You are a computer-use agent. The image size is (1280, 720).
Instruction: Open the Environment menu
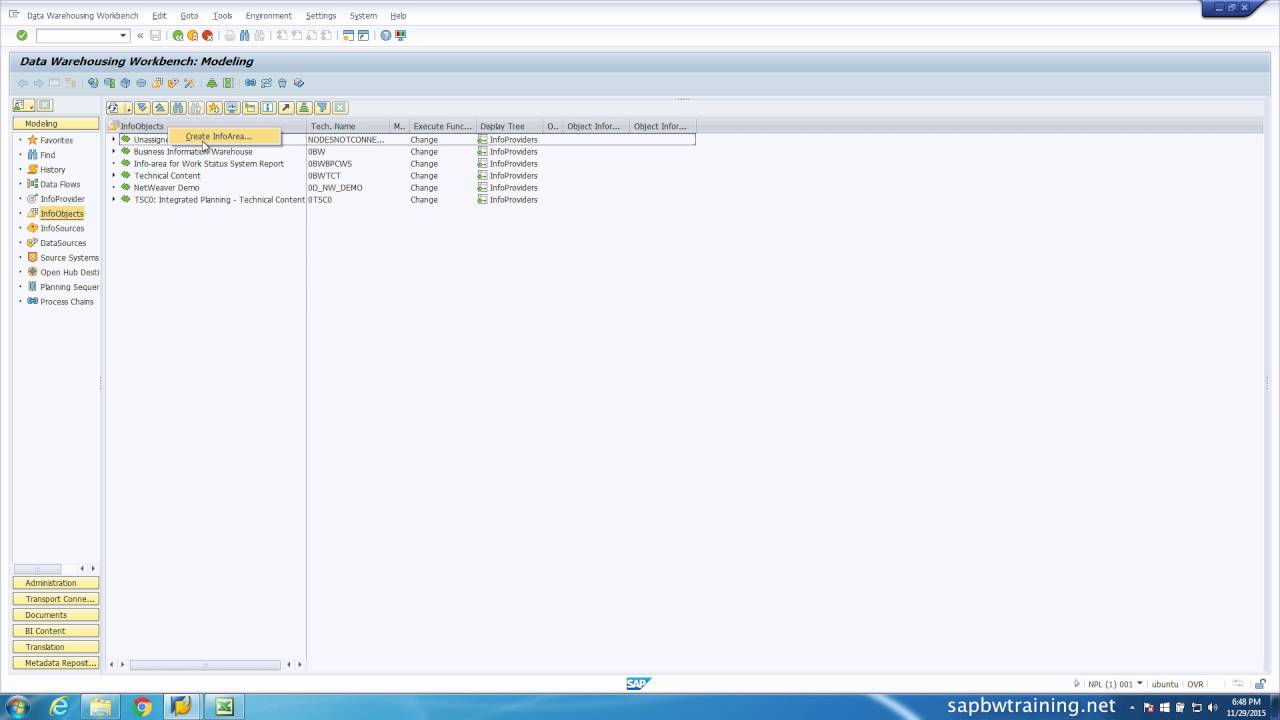click(x=268, y=16)
